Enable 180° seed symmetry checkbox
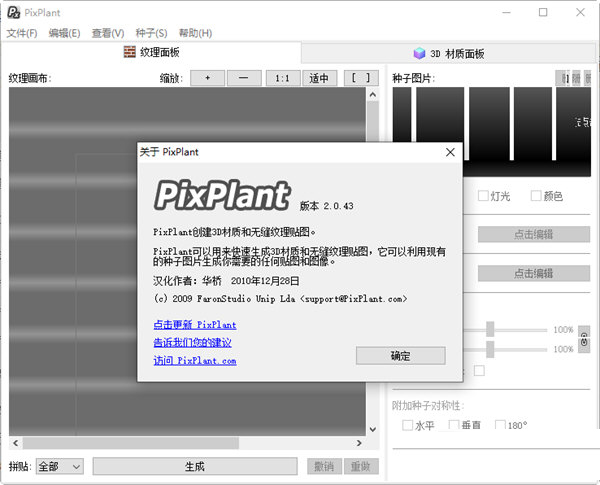The height and width of the screenshot is (485, 600). click(500, 425)
